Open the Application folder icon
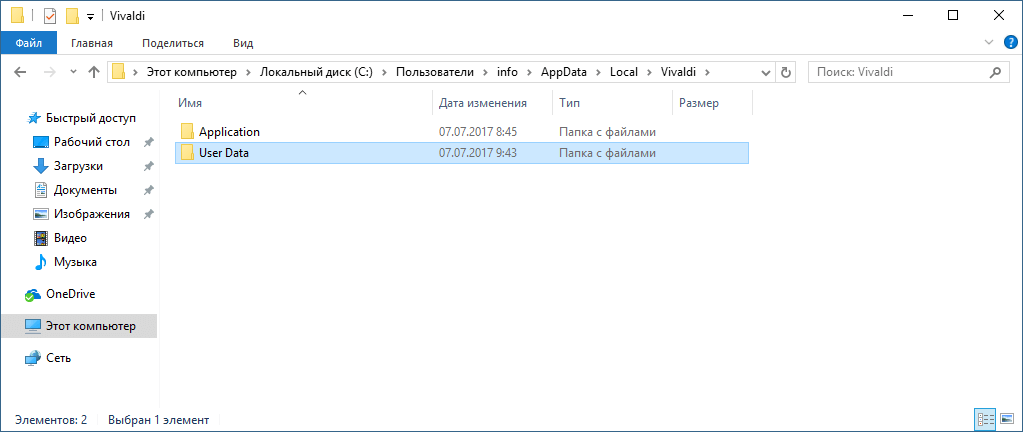Screen dimensions: 1023x432 (x=187, y=131)
